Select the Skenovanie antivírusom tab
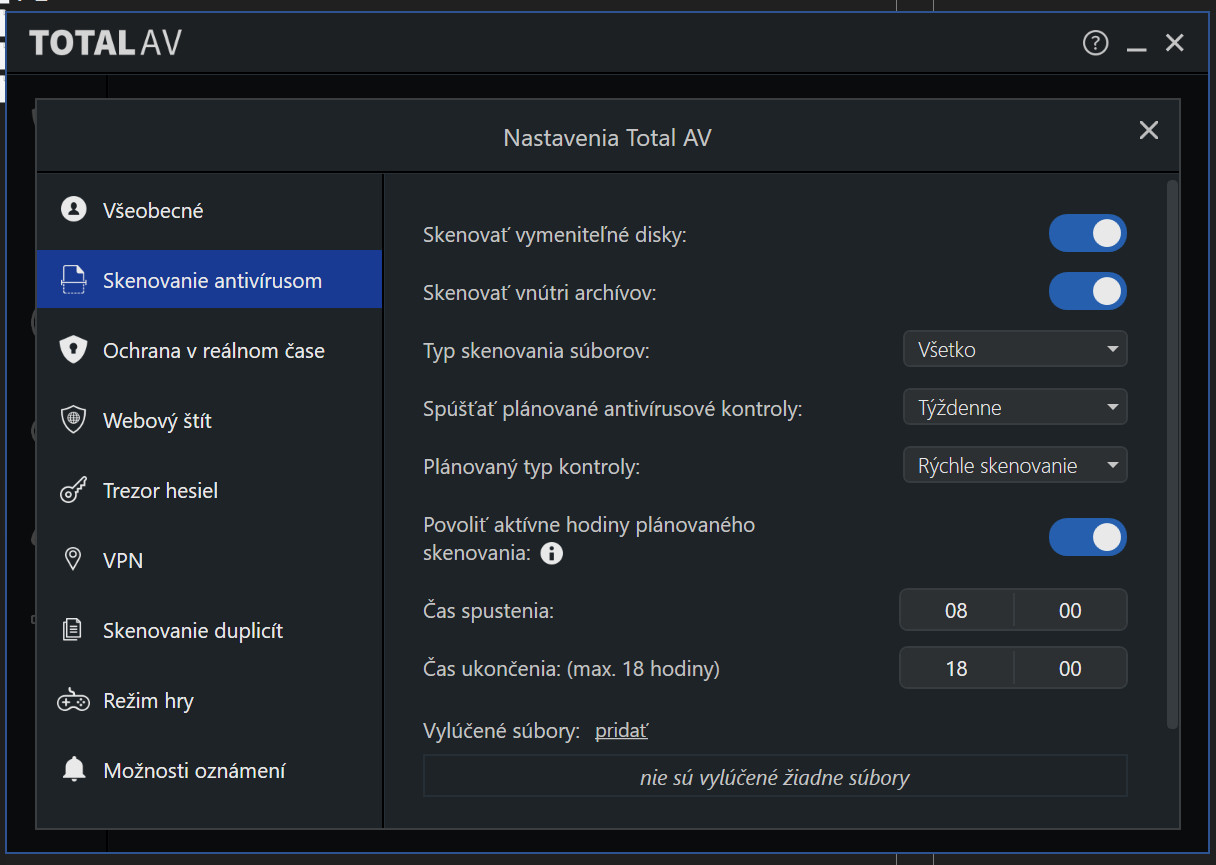Screen dimensions: 1216x865 (x=211, y=280)
